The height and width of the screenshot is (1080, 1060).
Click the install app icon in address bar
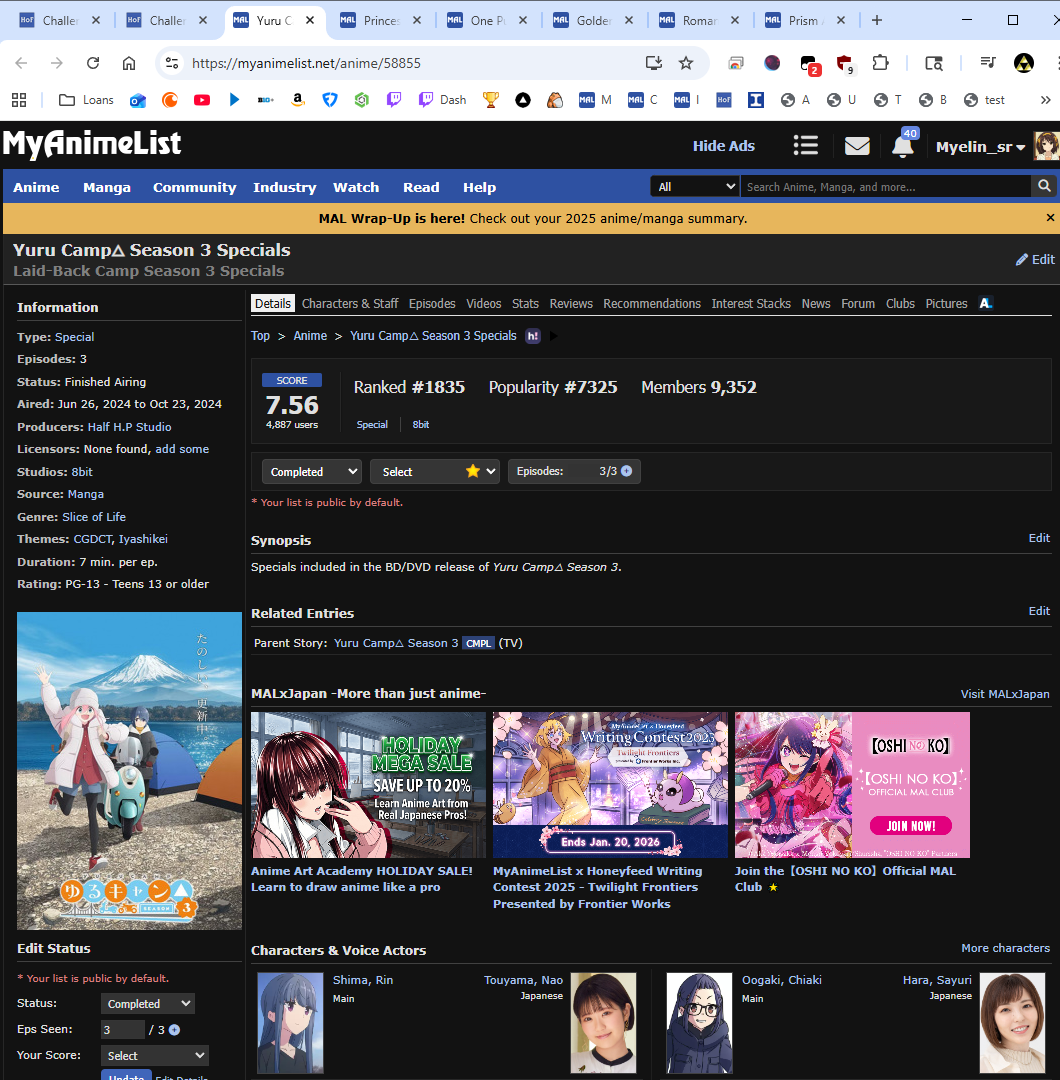(653, 63)
